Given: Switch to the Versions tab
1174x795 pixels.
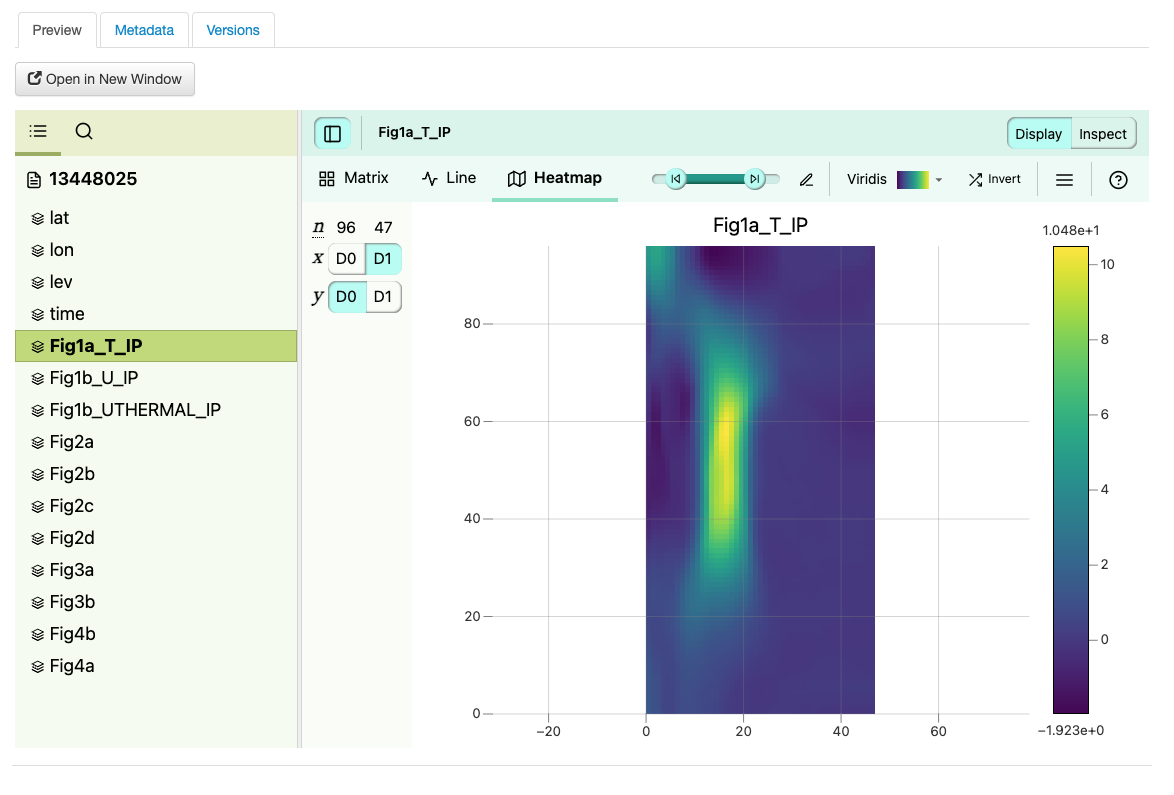Looking at the screenshot, I should click(233, 30).
